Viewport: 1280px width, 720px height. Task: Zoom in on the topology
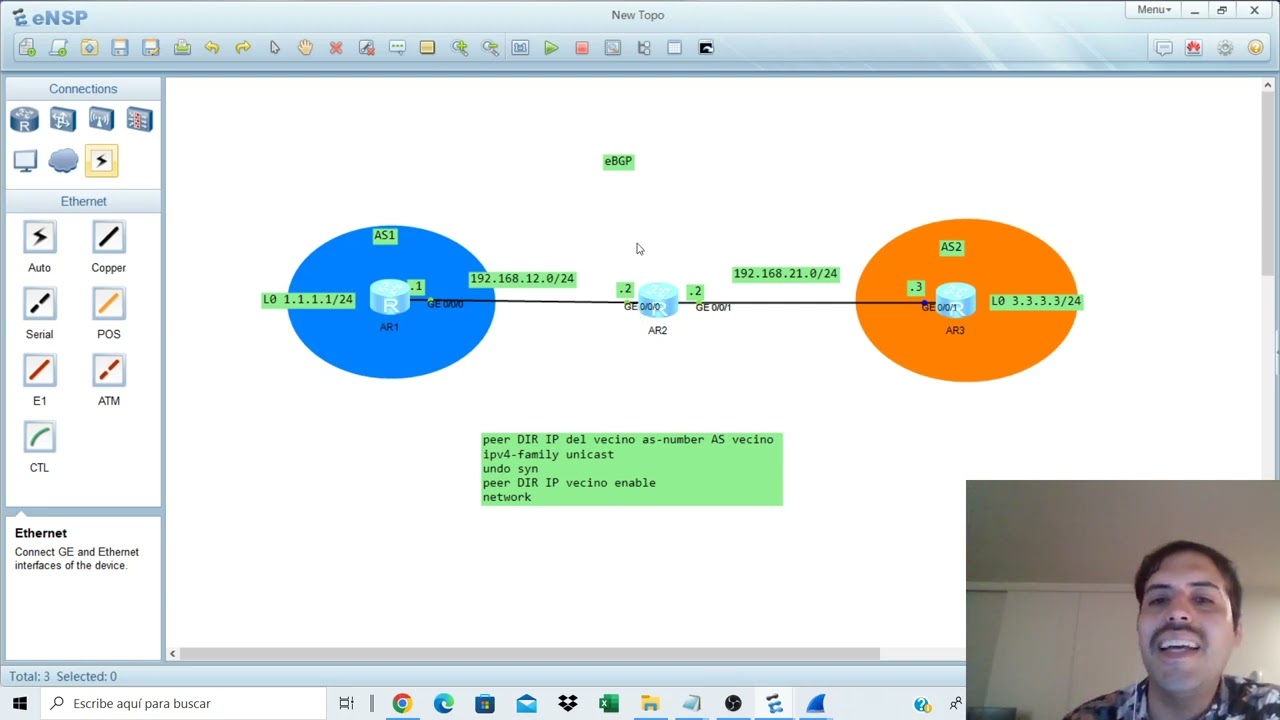459,48
